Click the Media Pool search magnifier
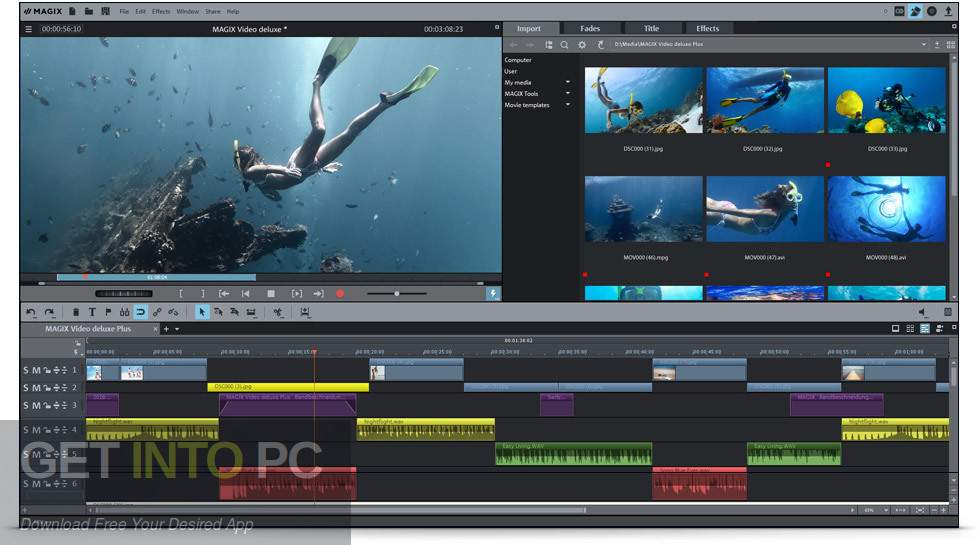This screenshot has height=545, width=978. 564,45
